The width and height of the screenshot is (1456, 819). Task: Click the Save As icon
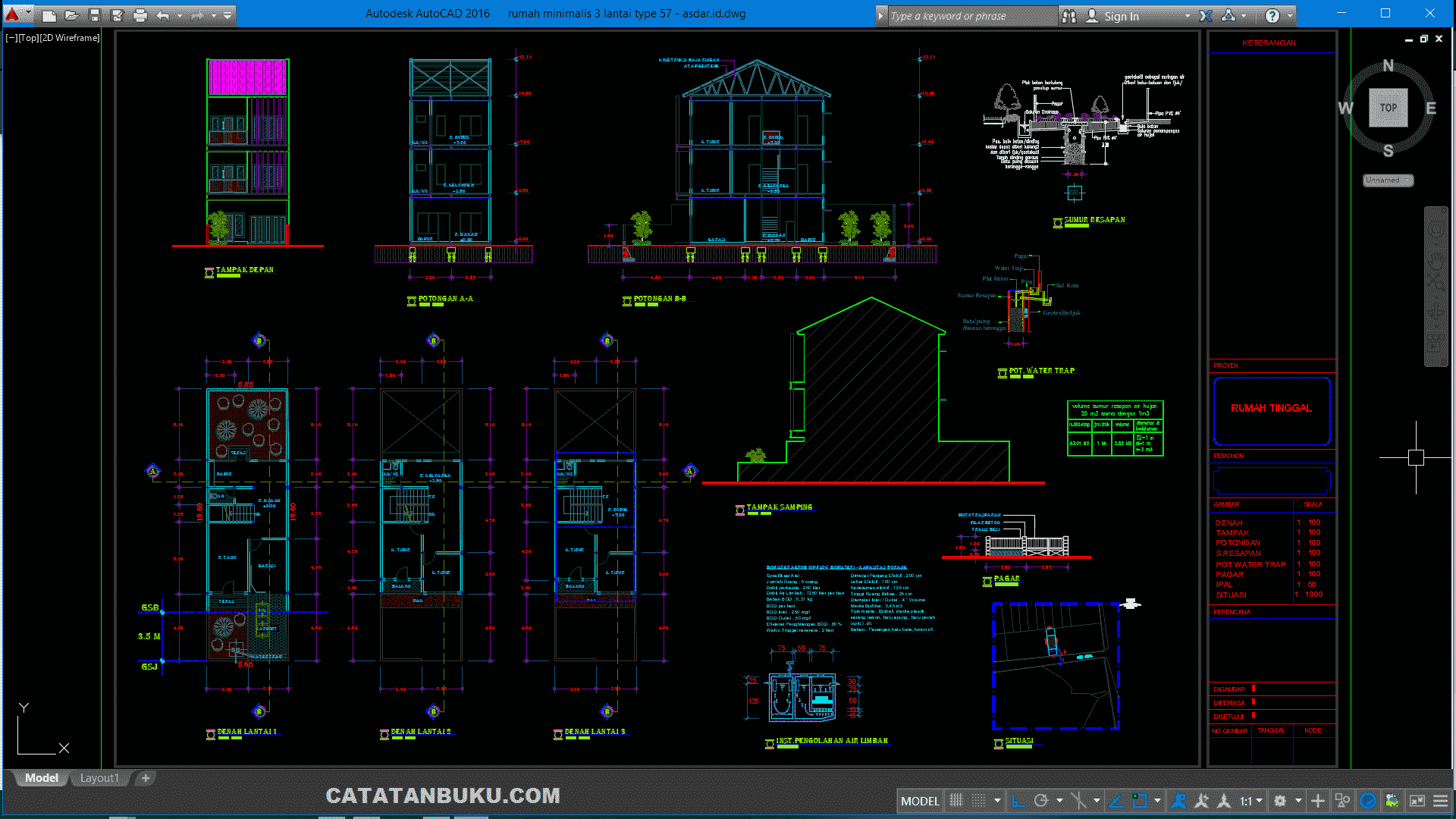(118, 15)
